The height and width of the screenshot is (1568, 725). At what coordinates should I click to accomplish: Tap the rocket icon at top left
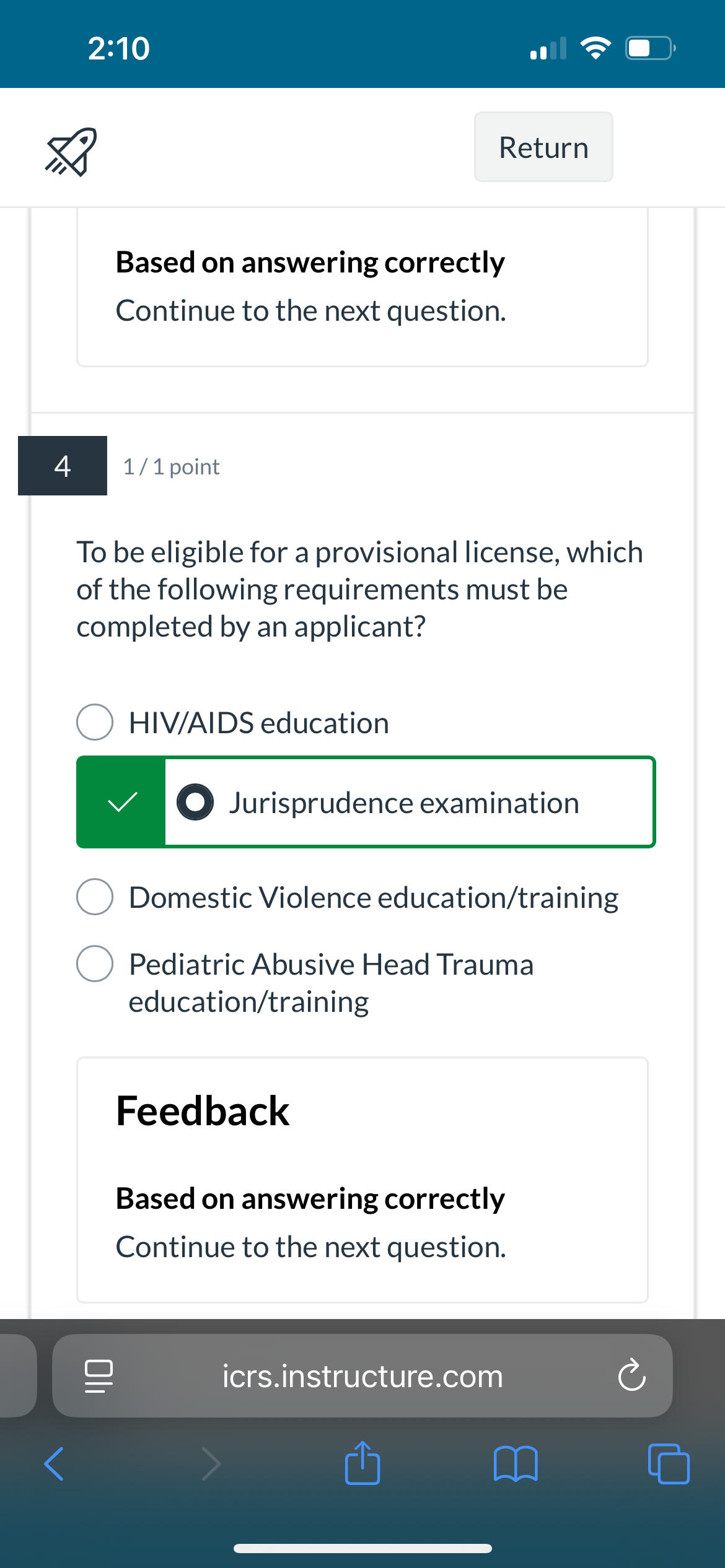click(71, 152)
